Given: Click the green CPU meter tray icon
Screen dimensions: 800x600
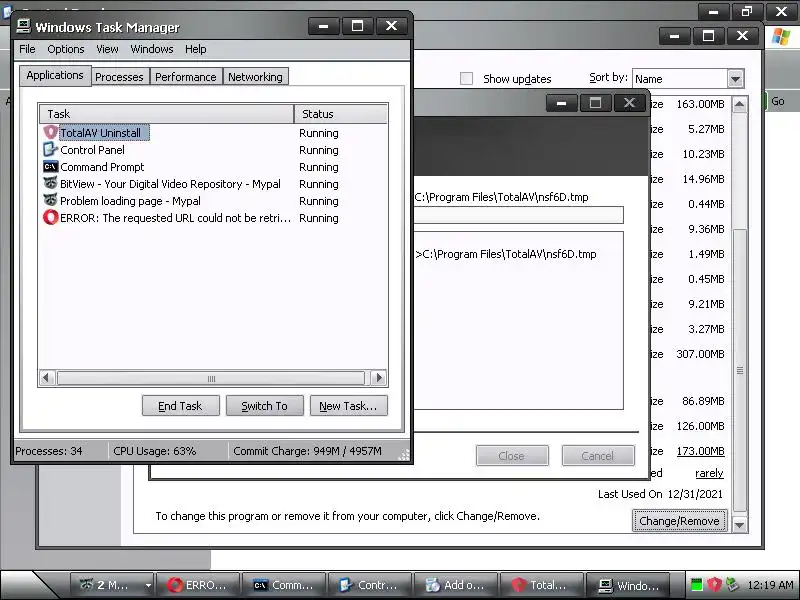Looking at the screenshot, I should tap(696, 585).
